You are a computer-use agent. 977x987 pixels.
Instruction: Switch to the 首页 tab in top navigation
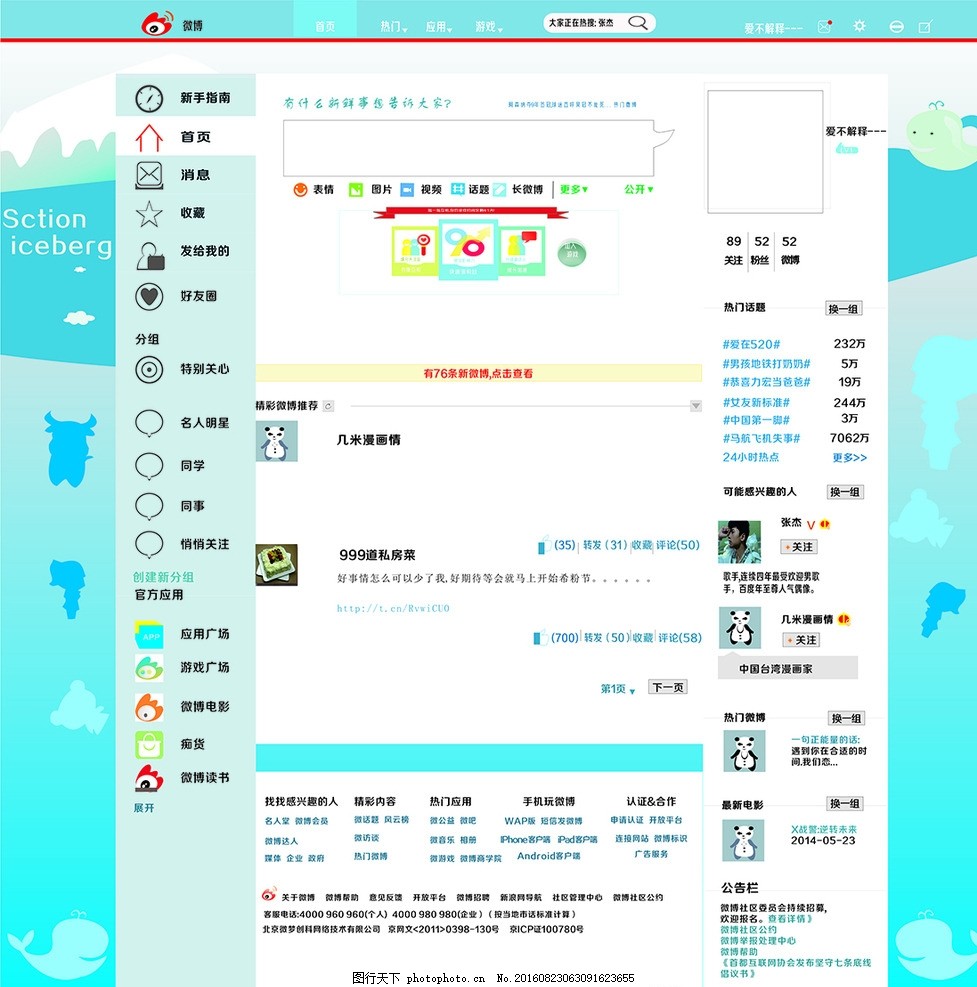[x=325, y=27]
